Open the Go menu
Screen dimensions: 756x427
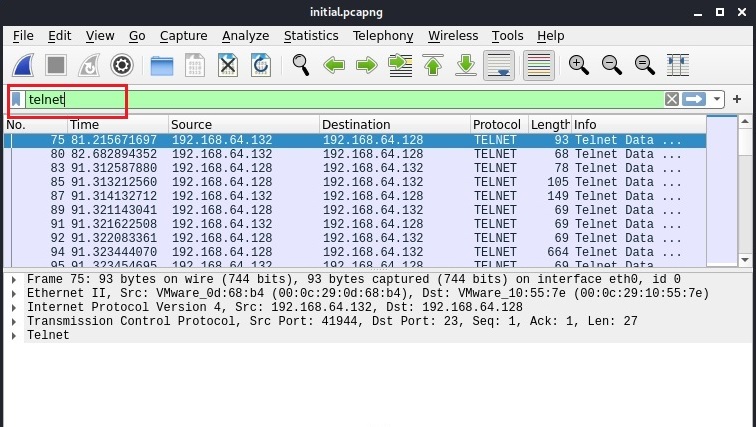coord(137,36)
